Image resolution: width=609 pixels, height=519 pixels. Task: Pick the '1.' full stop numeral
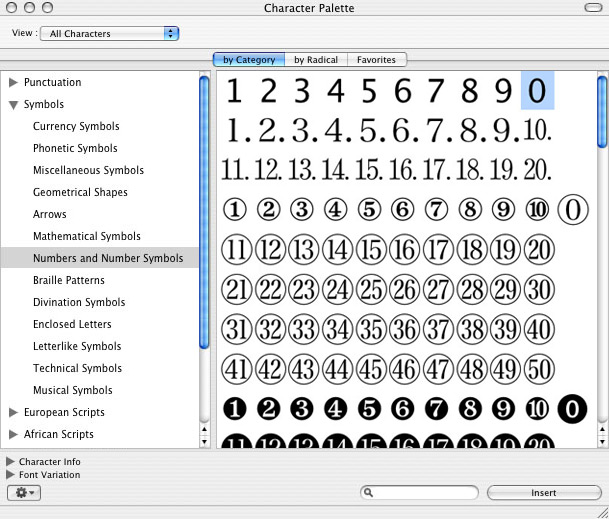coord(238,130)
